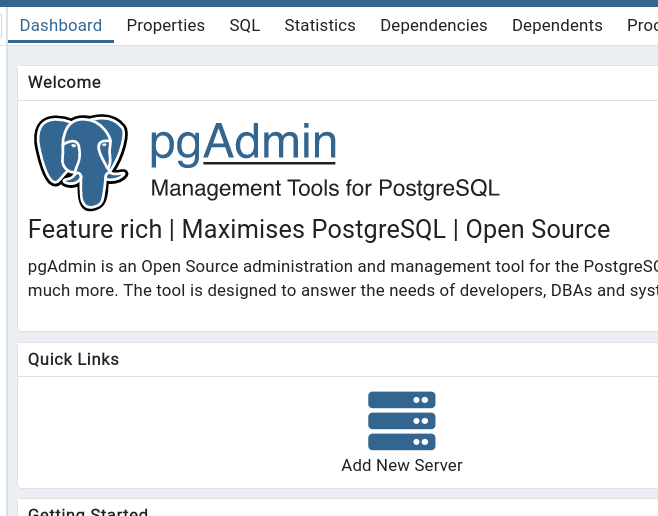Select the SQL tab

click(244, 25)
